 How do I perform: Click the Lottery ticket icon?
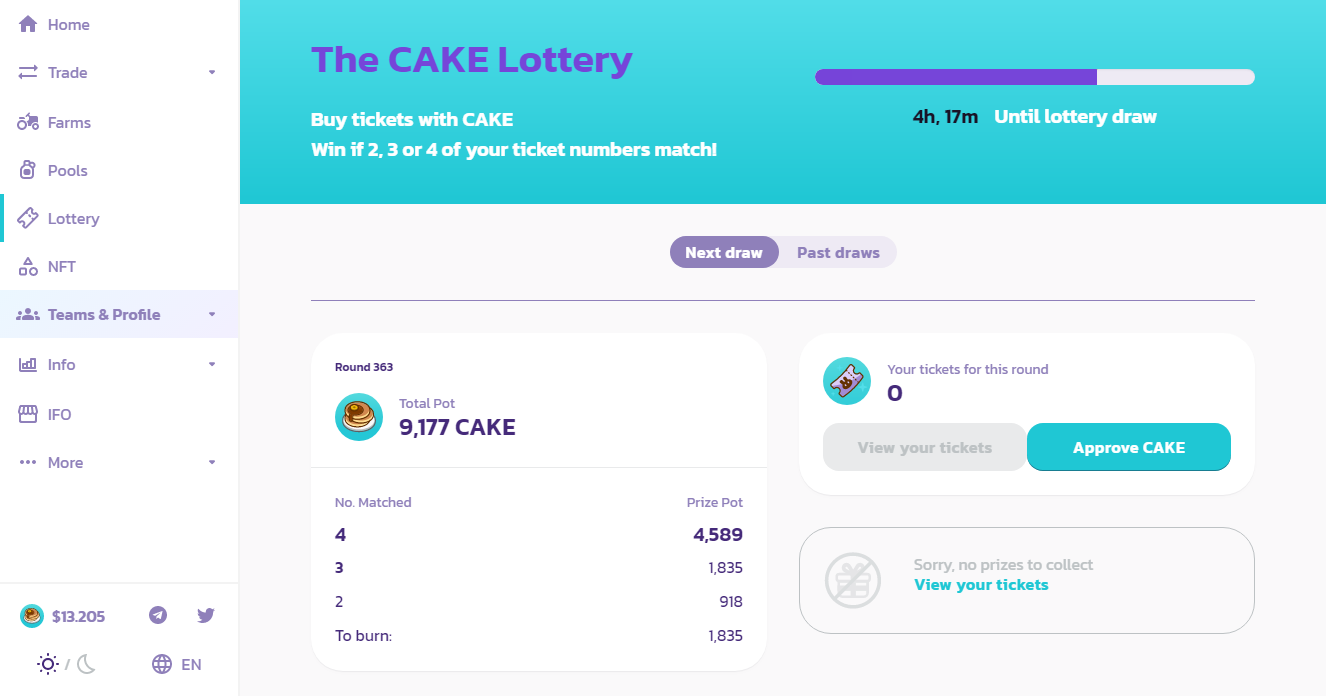click(x=28, y=218)
